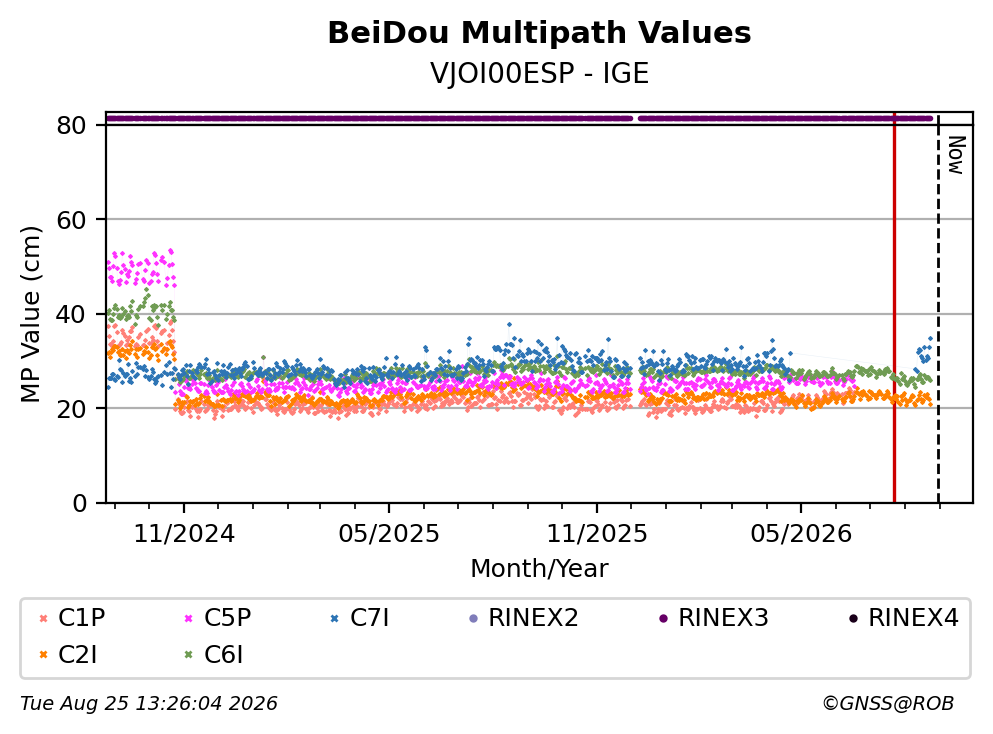This screenshot has height=734, width=993.
Task: Click the vertical red event line
Action: click(x=894, y=308)
